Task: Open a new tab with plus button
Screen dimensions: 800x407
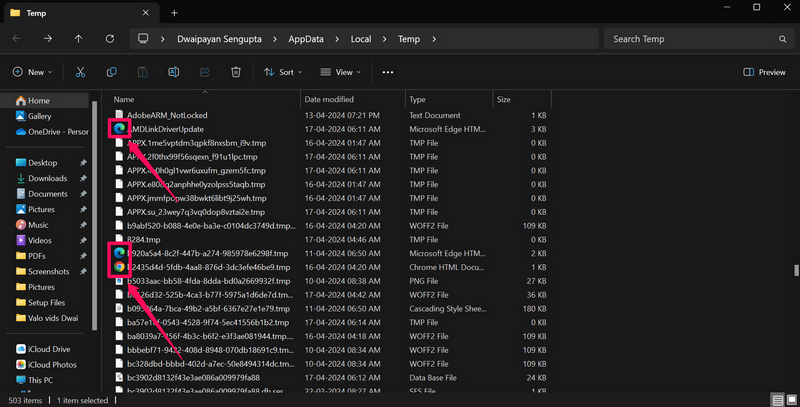Action: (174, 13)
